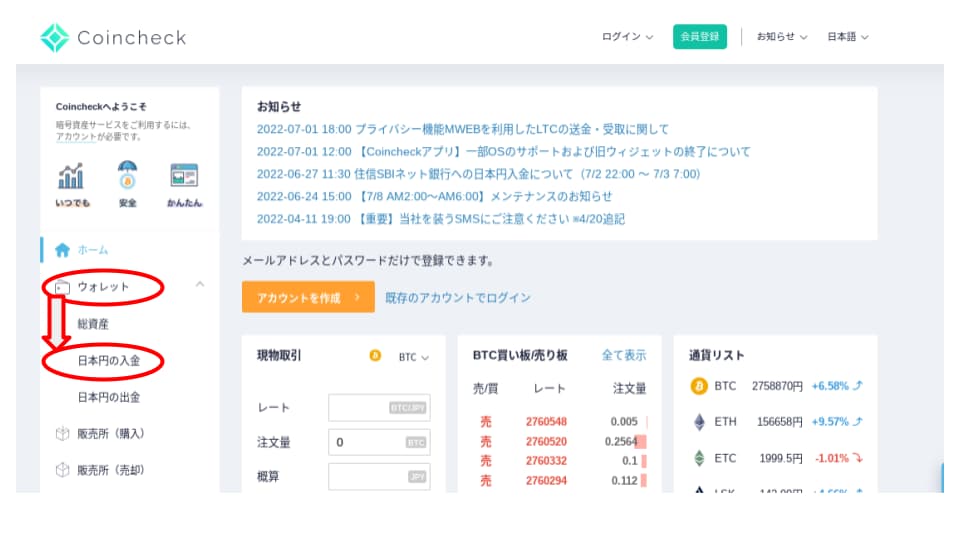Click the ETH icon in 通貨リスト
Image resolution: width=960 pixels, height=540 pixels.
coord(699,422)
